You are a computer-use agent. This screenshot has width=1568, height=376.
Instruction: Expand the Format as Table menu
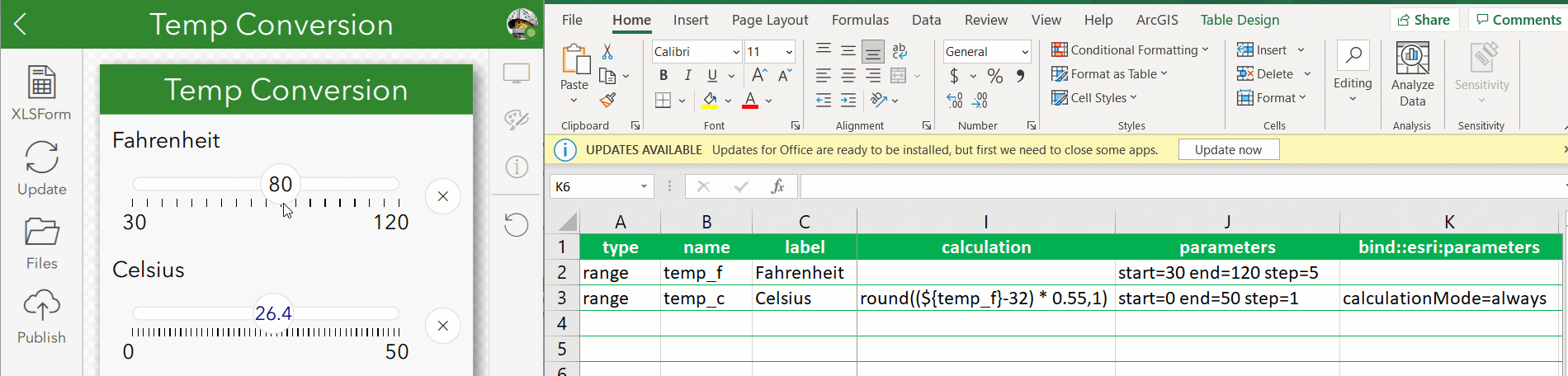click(1109, 74)
